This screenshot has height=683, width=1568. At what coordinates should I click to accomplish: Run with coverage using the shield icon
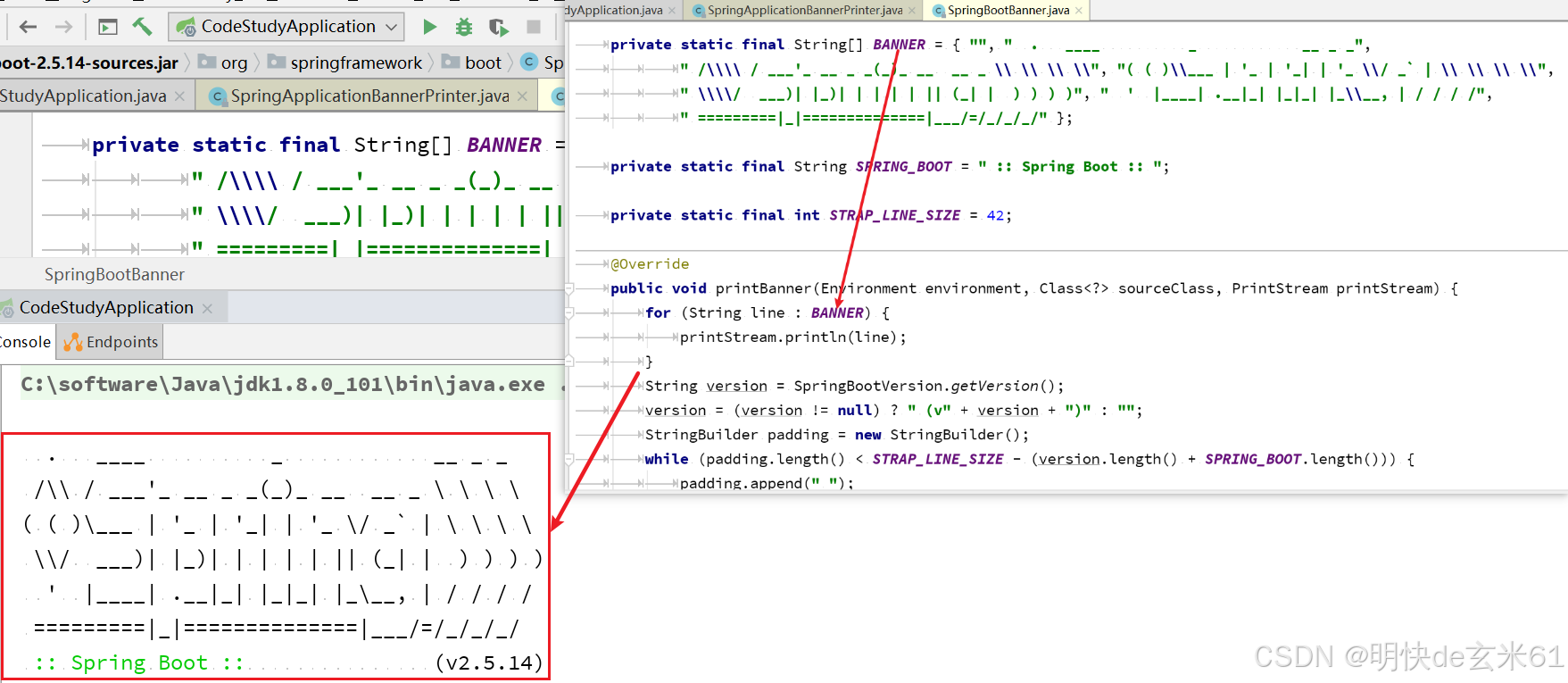pyautogui.click(x=499, y=27)
